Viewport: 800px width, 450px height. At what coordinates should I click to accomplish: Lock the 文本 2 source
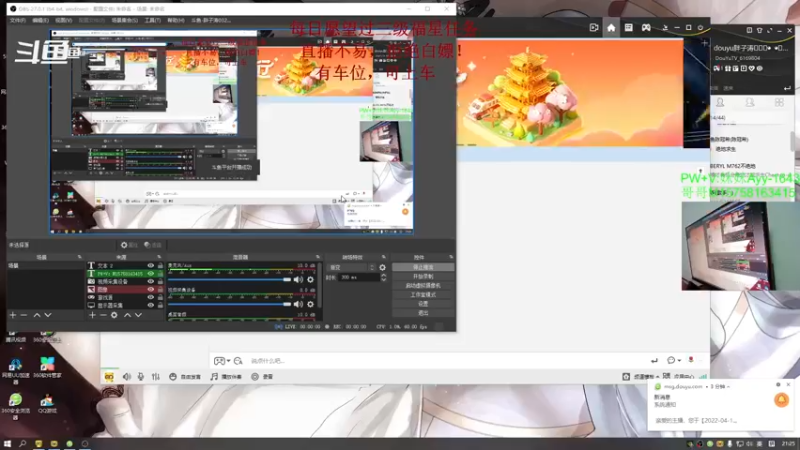160,266
